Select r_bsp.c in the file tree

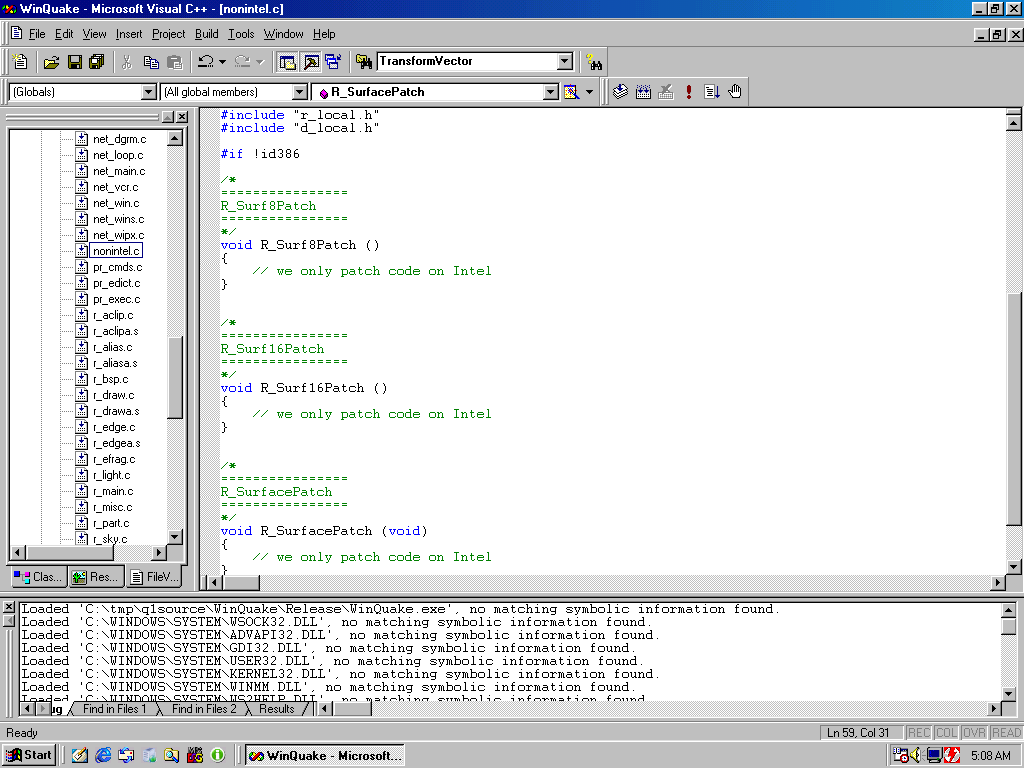110,379
